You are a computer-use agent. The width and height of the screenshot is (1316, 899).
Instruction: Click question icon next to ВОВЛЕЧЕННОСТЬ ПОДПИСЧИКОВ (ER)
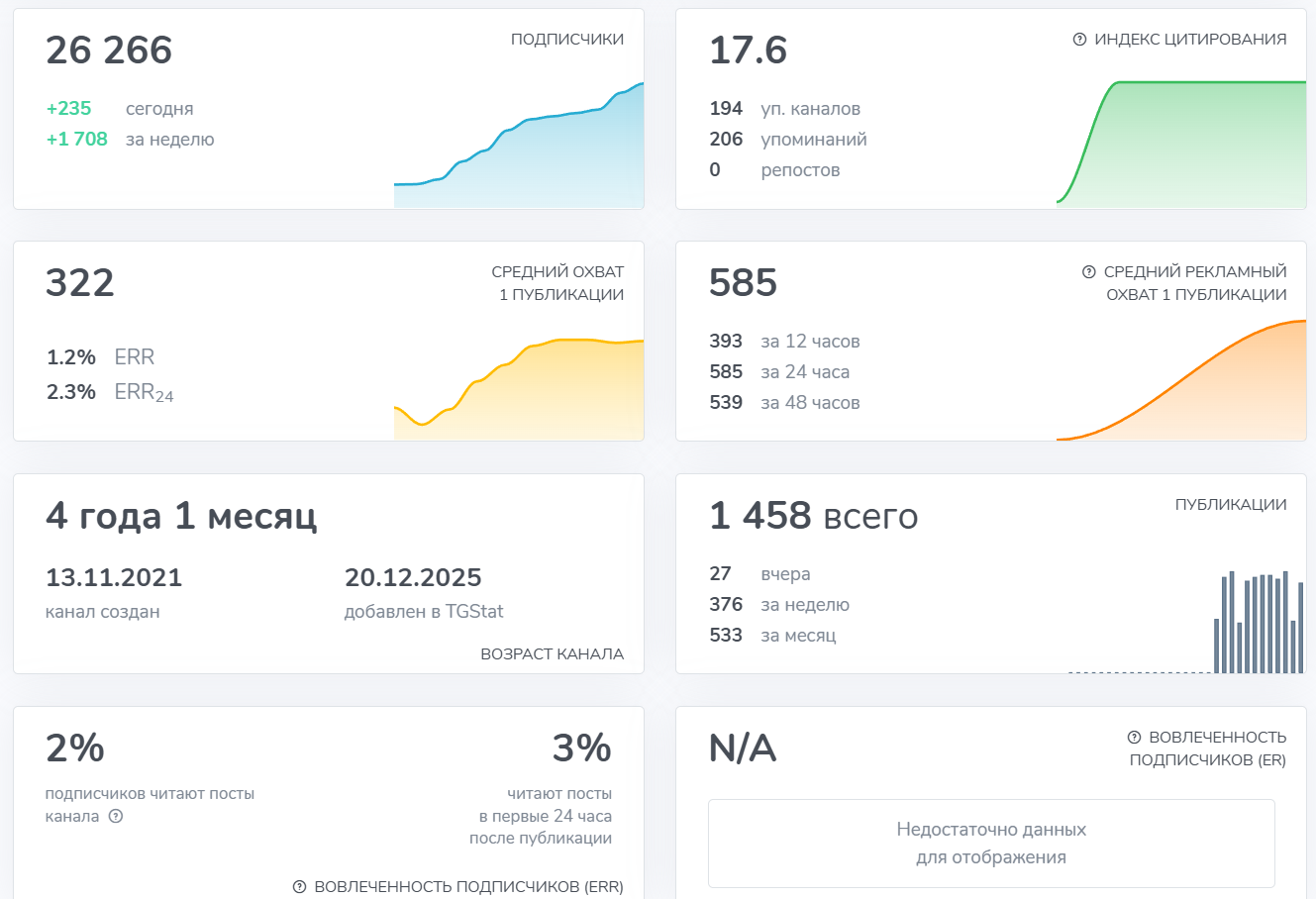tap(1134, 738)
